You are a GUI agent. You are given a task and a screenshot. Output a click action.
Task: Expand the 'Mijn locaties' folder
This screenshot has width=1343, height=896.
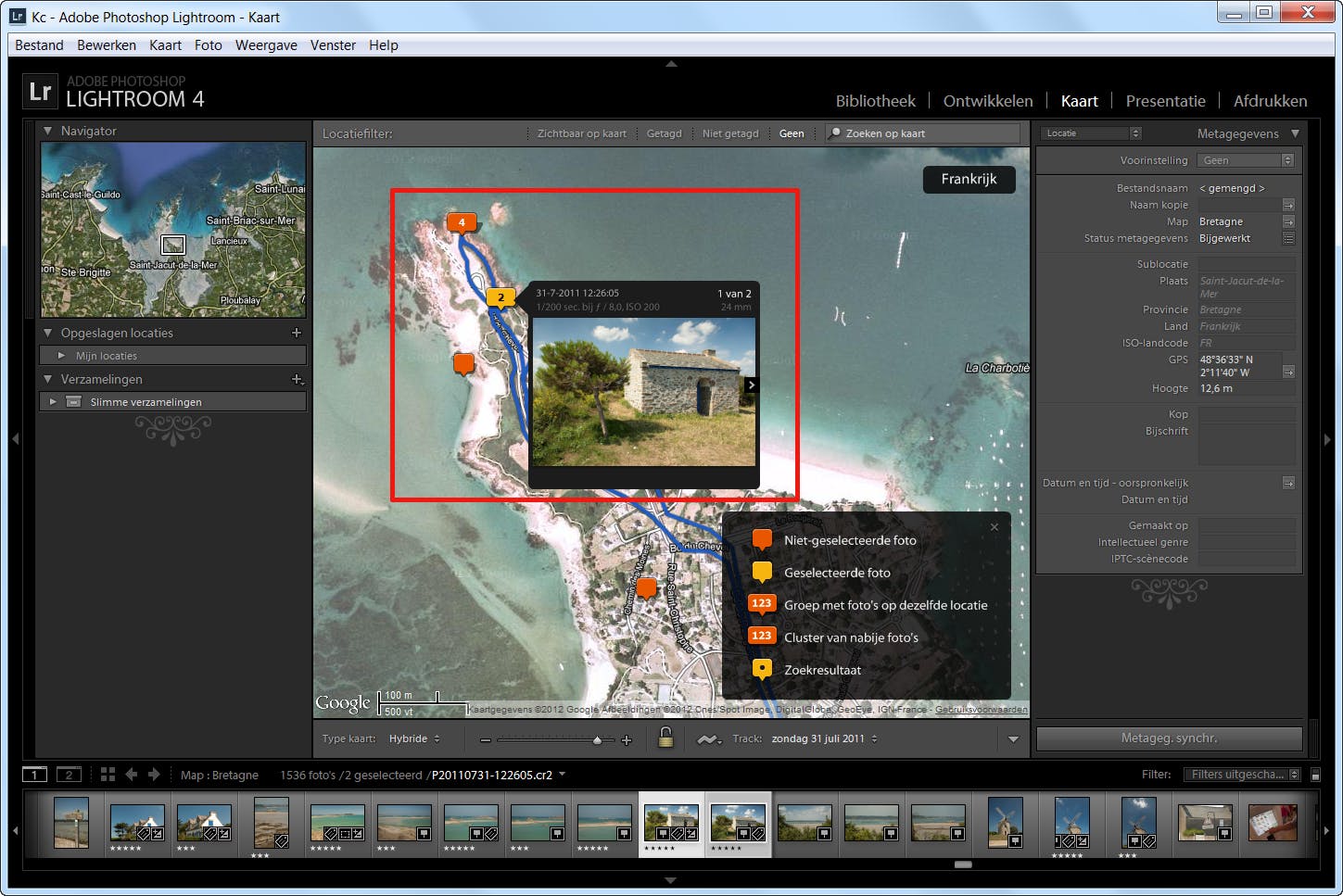[61, 356]
